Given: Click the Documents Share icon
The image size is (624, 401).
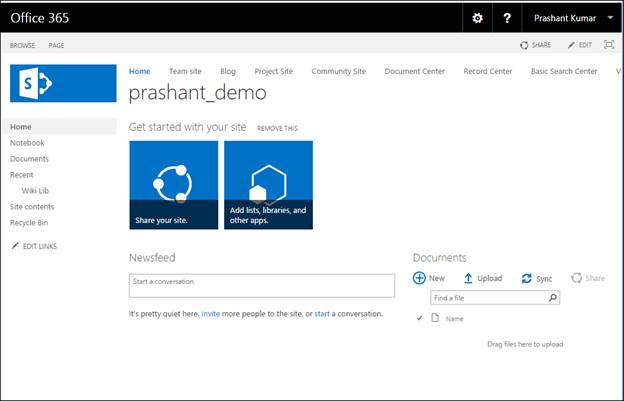Looking at the screenshot, I should point(576,278).
